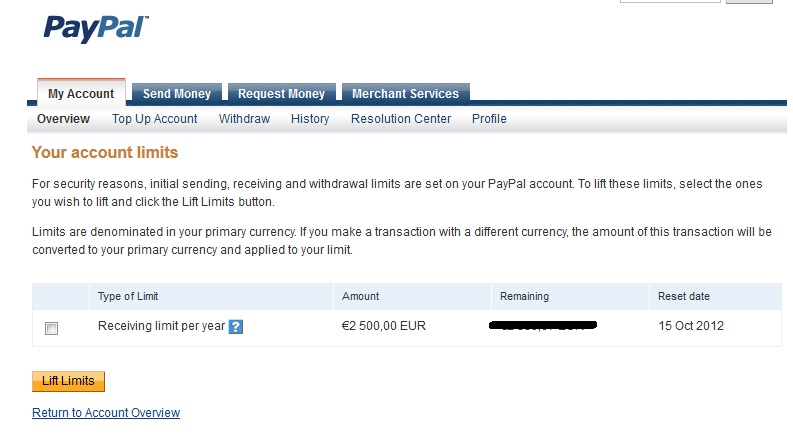The height and width of the screenshot is (434, 793).
Task: Select the €2 500,00 EUR amount cell
Action: point(382,326)
